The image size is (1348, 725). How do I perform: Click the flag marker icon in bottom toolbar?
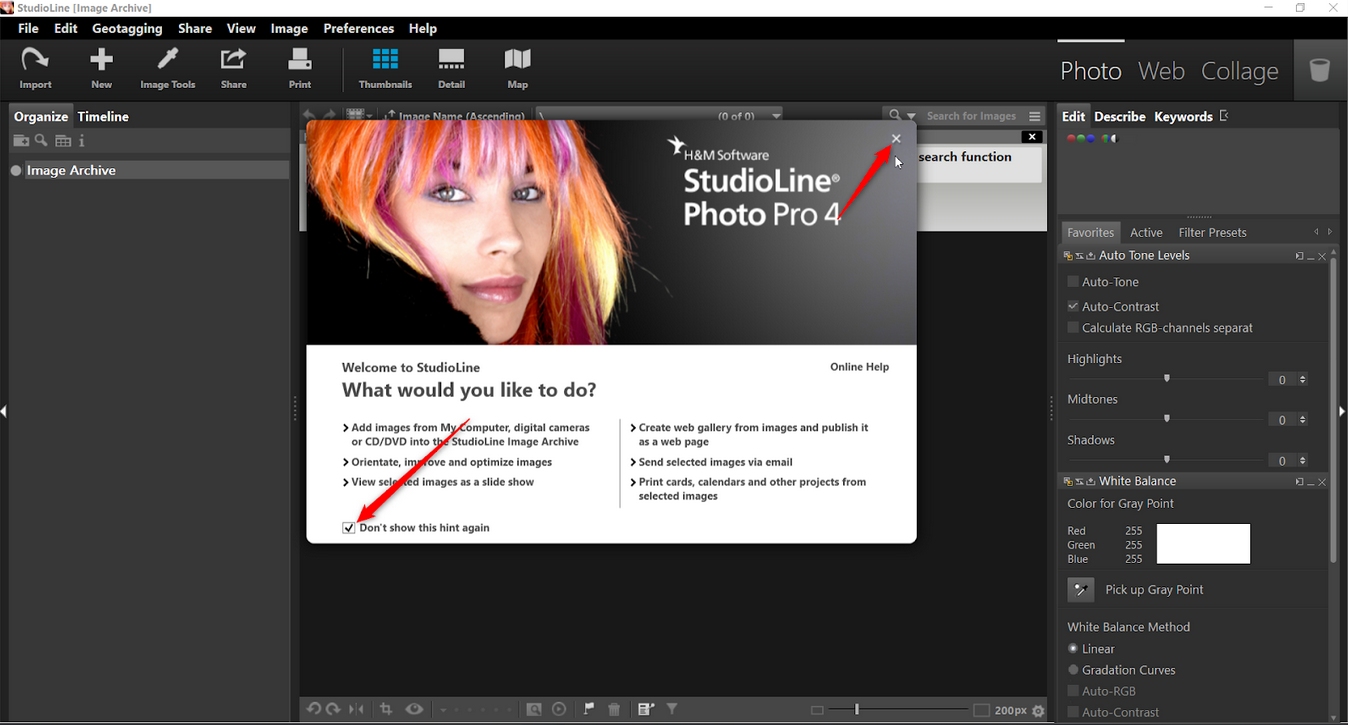coord(589,709)
